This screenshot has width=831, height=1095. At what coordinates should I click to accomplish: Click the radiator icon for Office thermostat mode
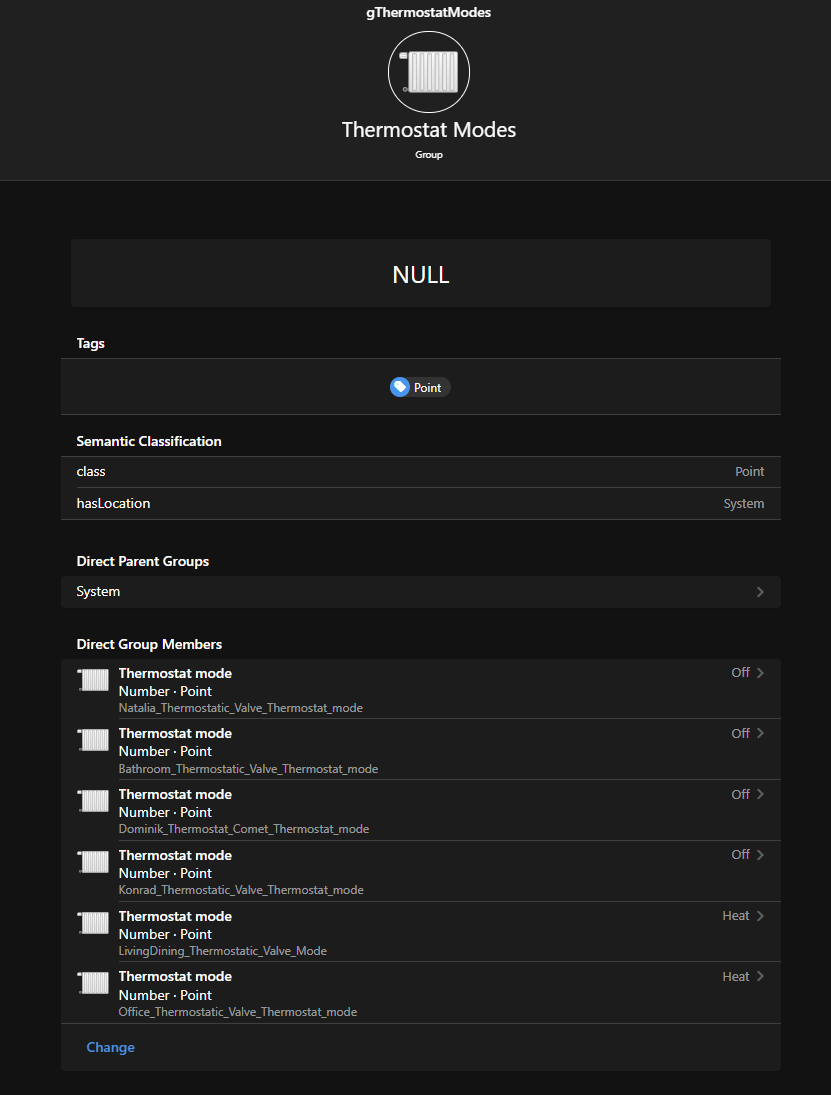click(94, 983)
